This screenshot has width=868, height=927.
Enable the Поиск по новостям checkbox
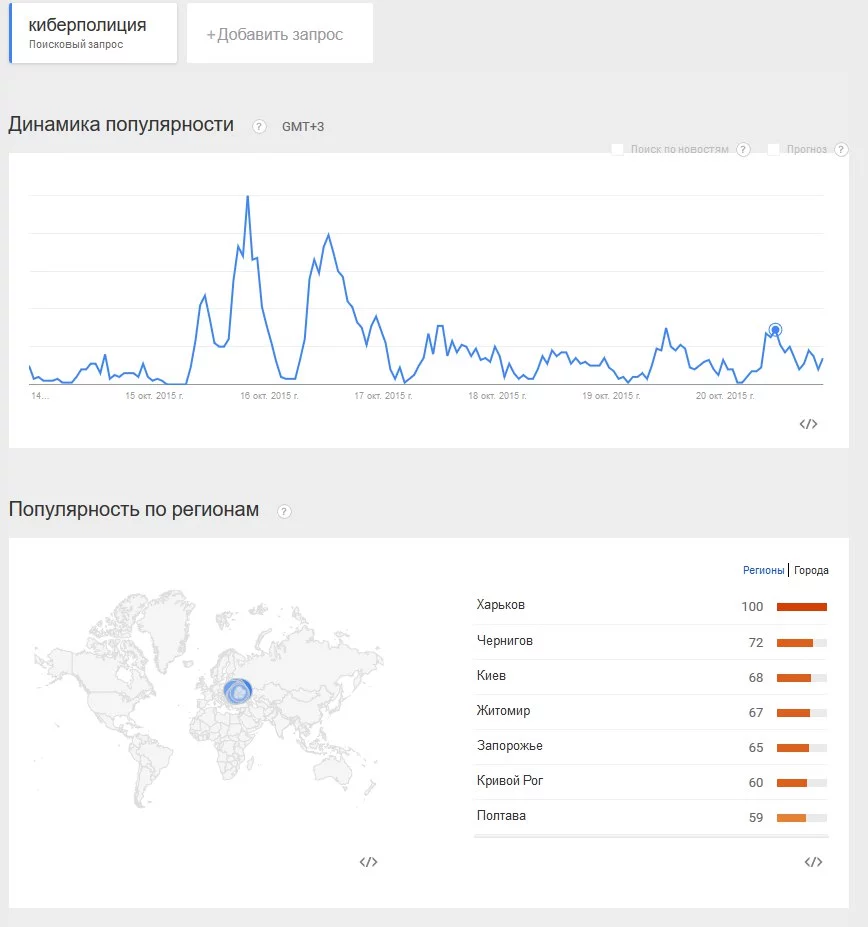click(x=618, y=150)
